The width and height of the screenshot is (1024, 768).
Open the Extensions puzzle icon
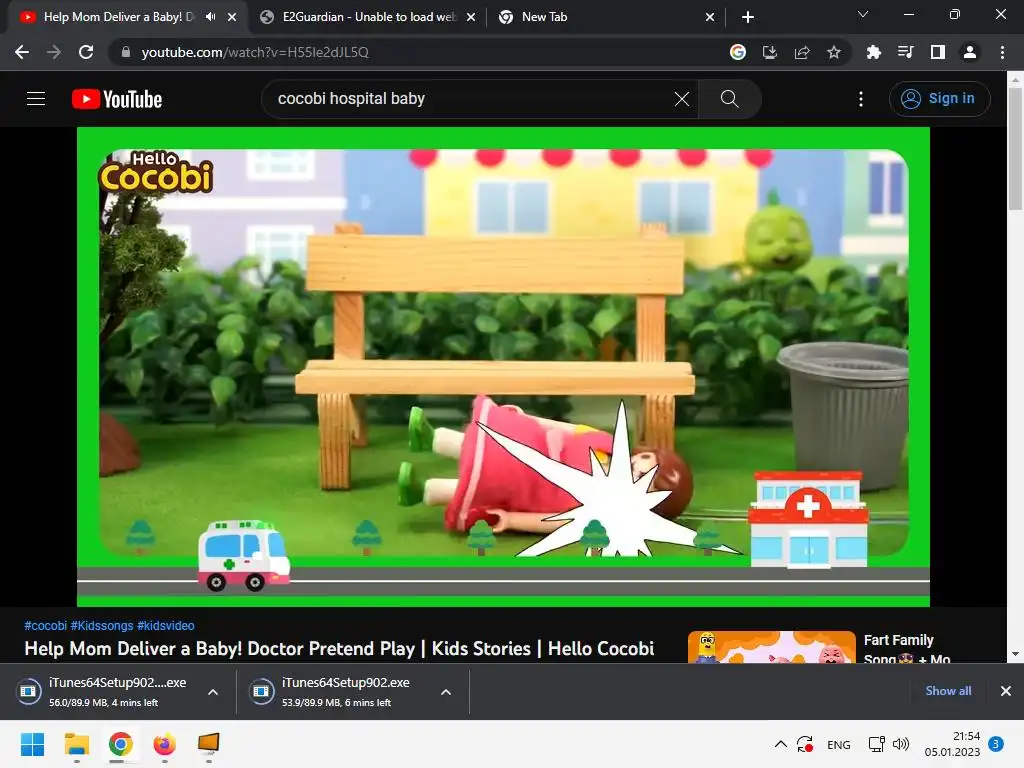point(873,52)
